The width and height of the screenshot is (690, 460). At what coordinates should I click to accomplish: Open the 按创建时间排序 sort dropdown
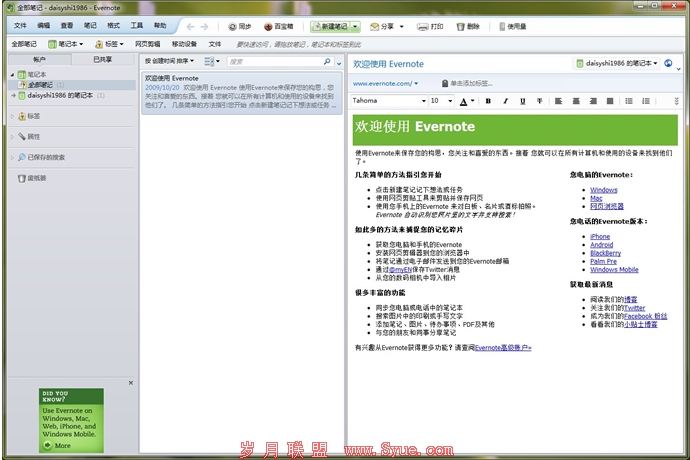169,61
